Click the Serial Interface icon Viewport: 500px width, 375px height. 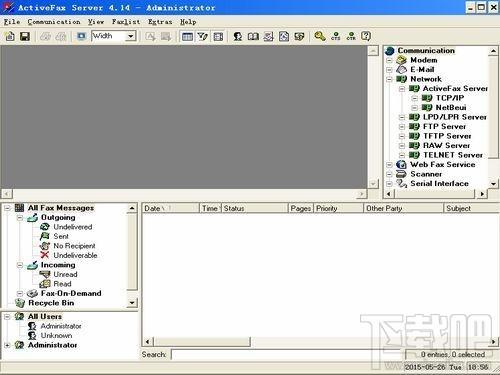coord(401,184)
